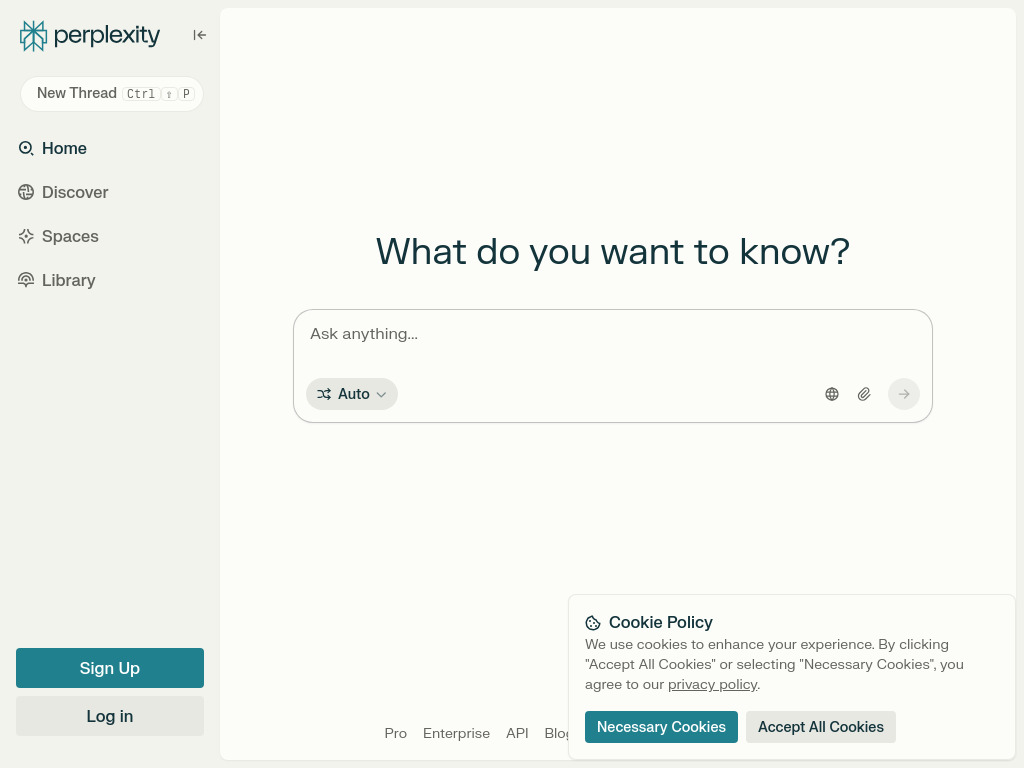Open the Discover section
Viewport: 1024px width, 768px height.
click(75, 192)
